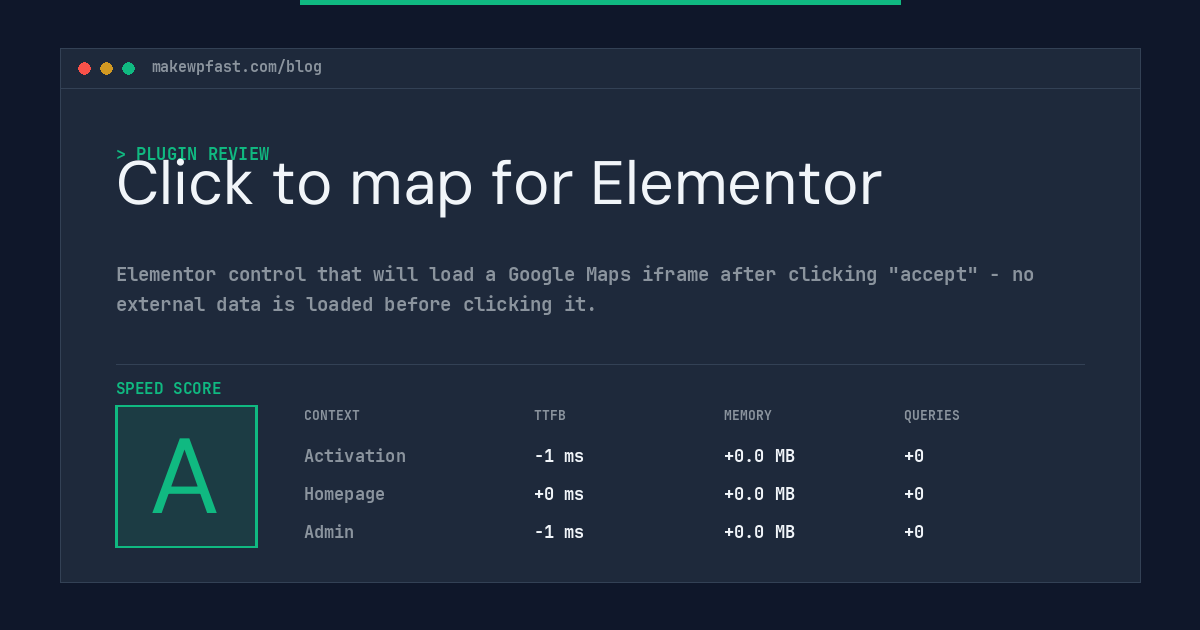Click the 'Click to map for Elementor' title

tap(499, 183)
